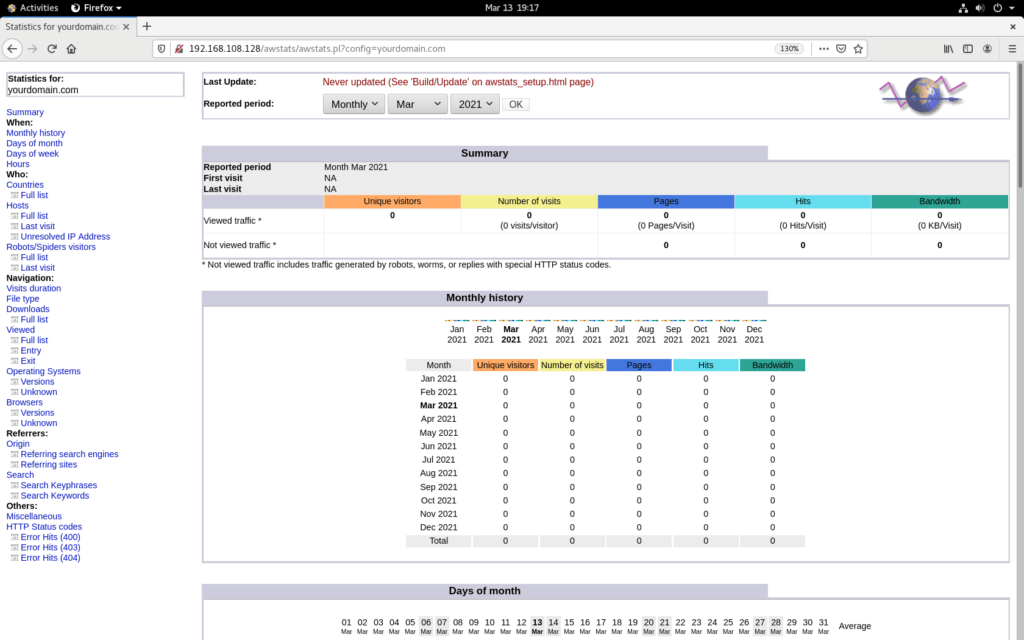
Task: Go to Monthly history link
Action: 35,133
